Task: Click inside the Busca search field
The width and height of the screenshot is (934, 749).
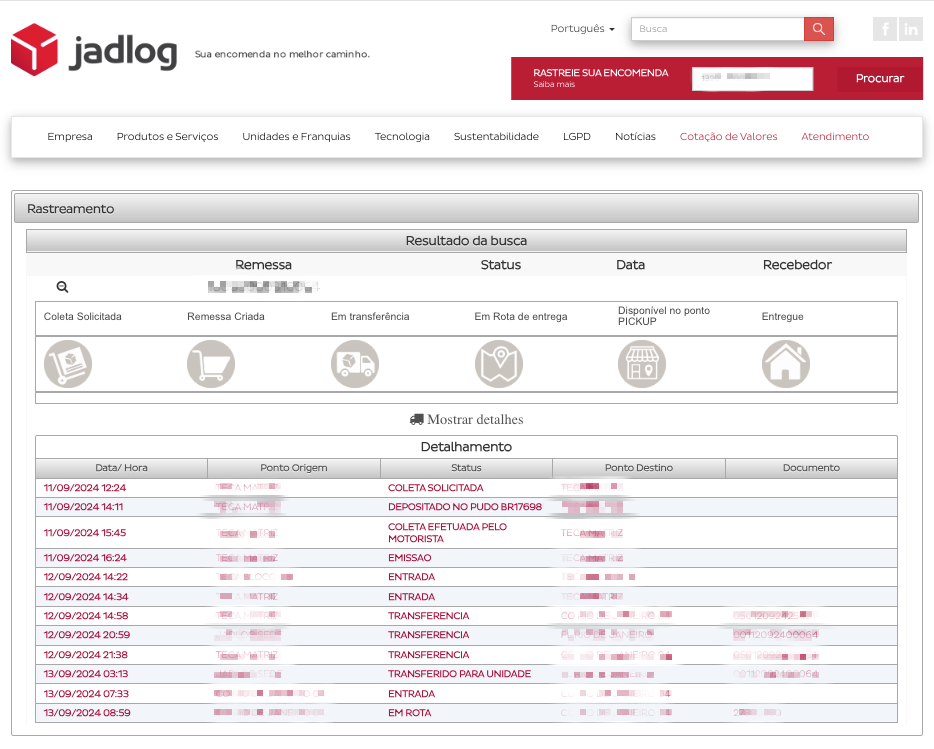Action: (716, 29)
